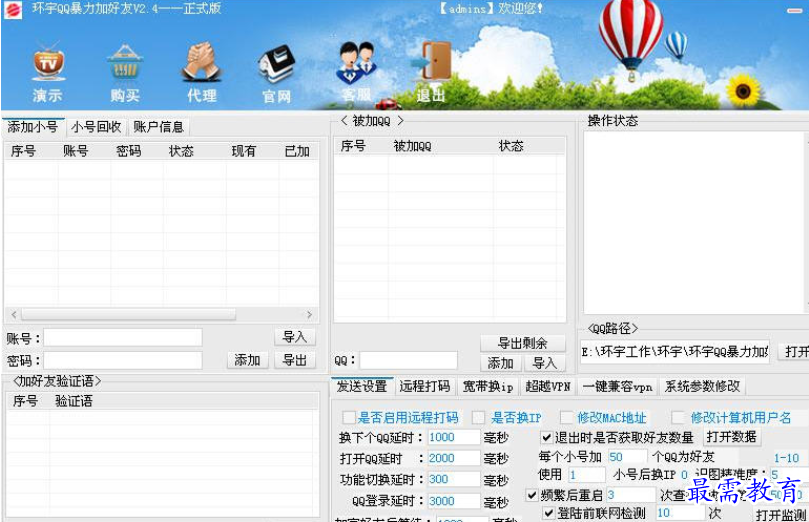Edit 频繁后重启 count value 3

(631, 495)
